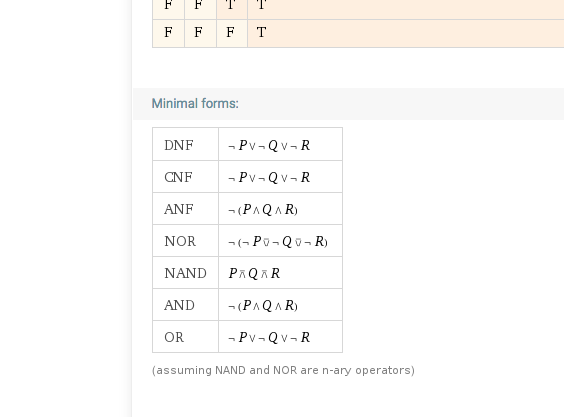This screenshot has width=564, height=417.
Task: Click the formula in the OR row
Action: coord(269,337)
